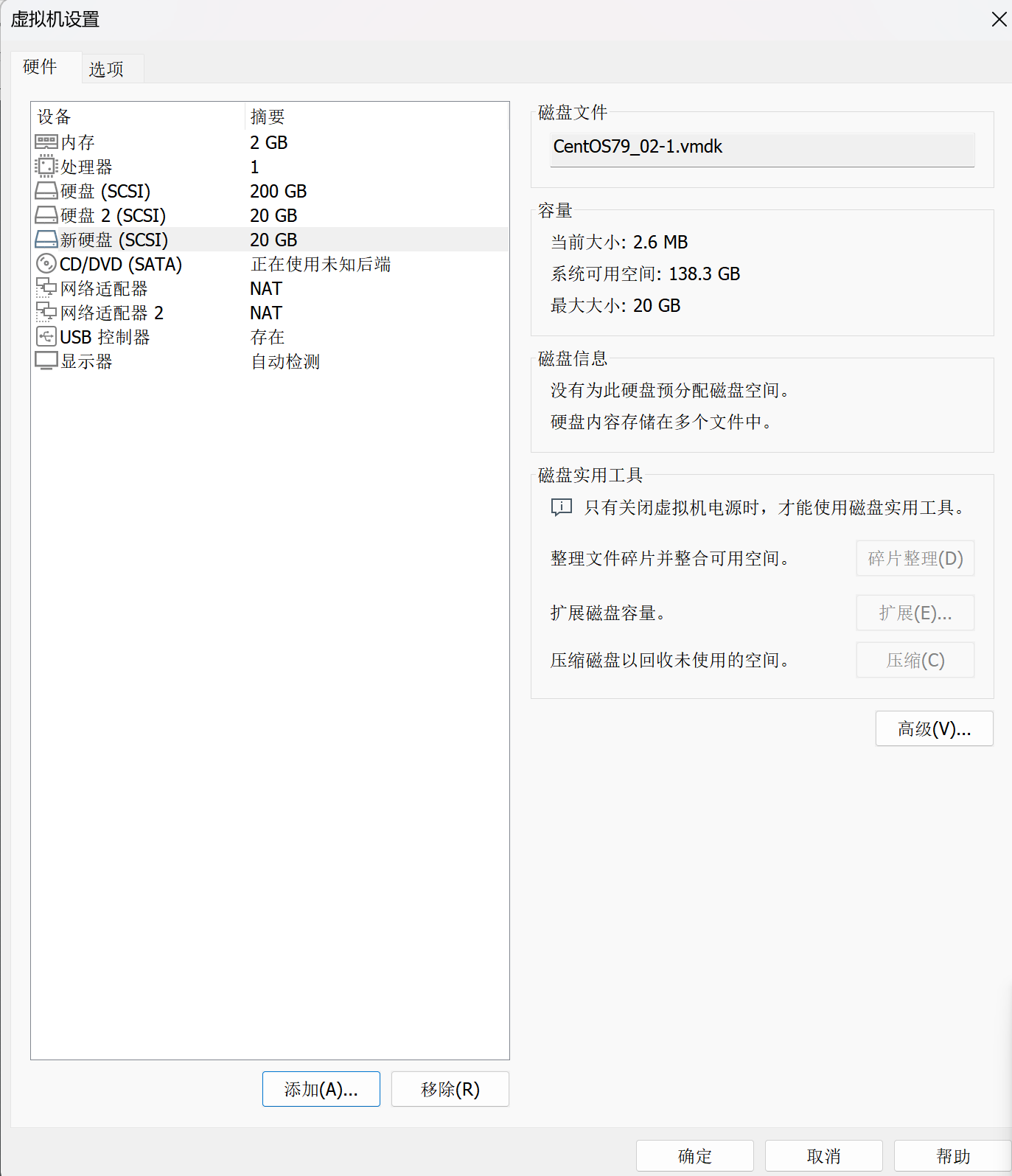
Task: Click 硬盘内容存储在多个文件中 text
Action: 661,422
